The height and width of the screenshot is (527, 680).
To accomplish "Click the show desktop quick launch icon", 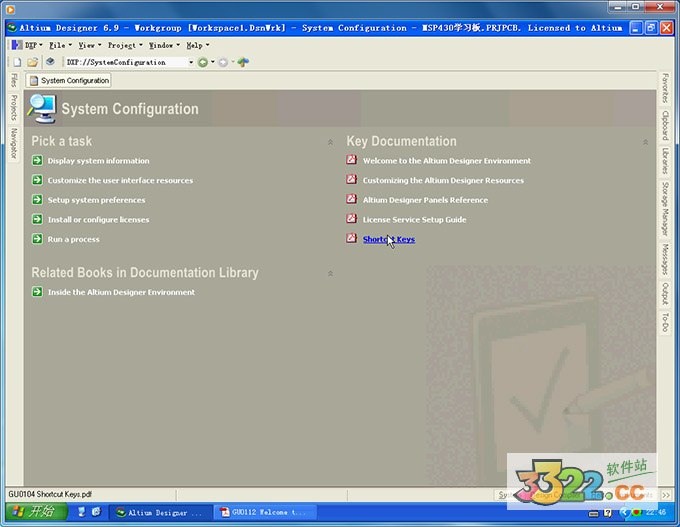I will pyautogui.click(x=82, y=512).
